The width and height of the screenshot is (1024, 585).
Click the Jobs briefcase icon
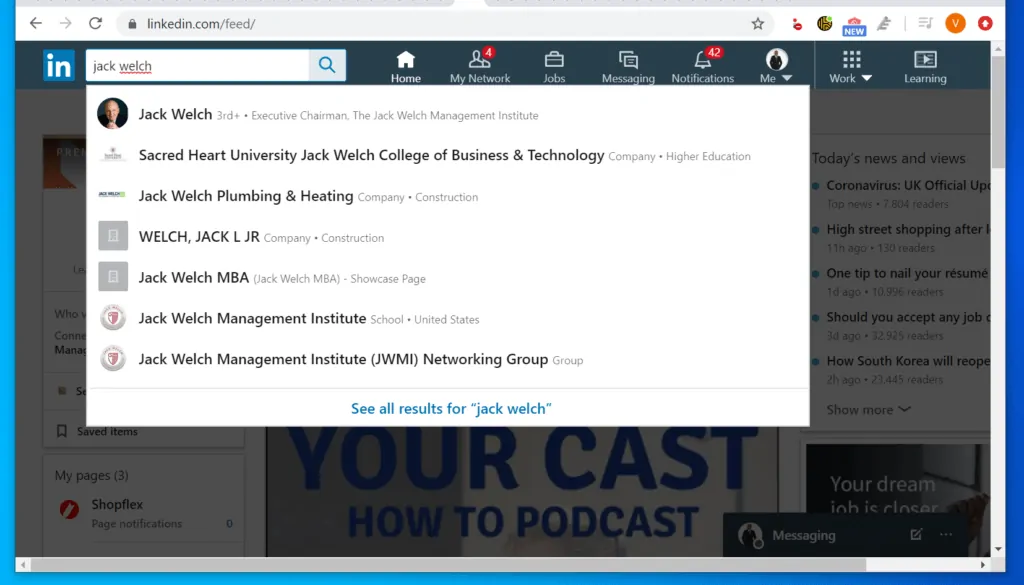[554, 58]
